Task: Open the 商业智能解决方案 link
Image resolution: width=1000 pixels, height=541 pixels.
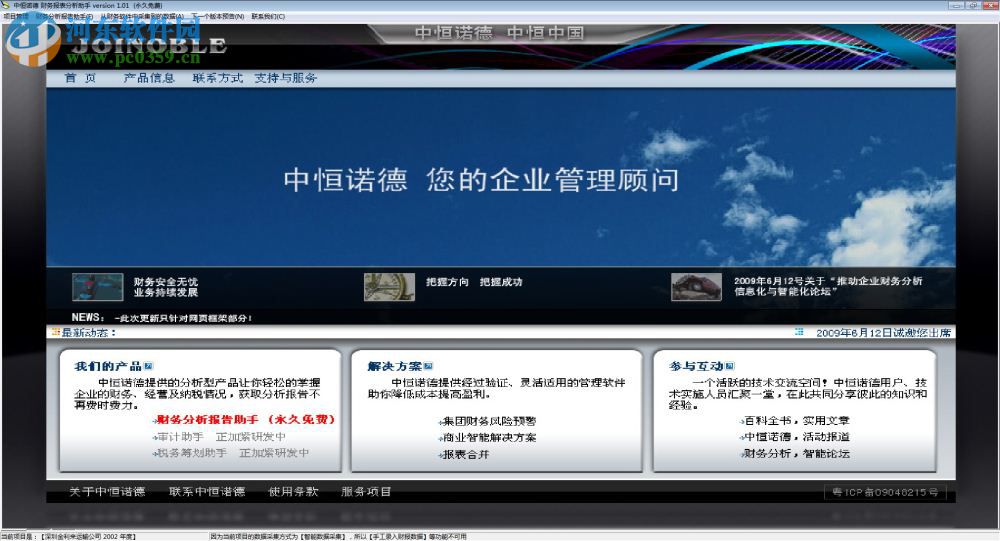Action: tap(488, 438)
